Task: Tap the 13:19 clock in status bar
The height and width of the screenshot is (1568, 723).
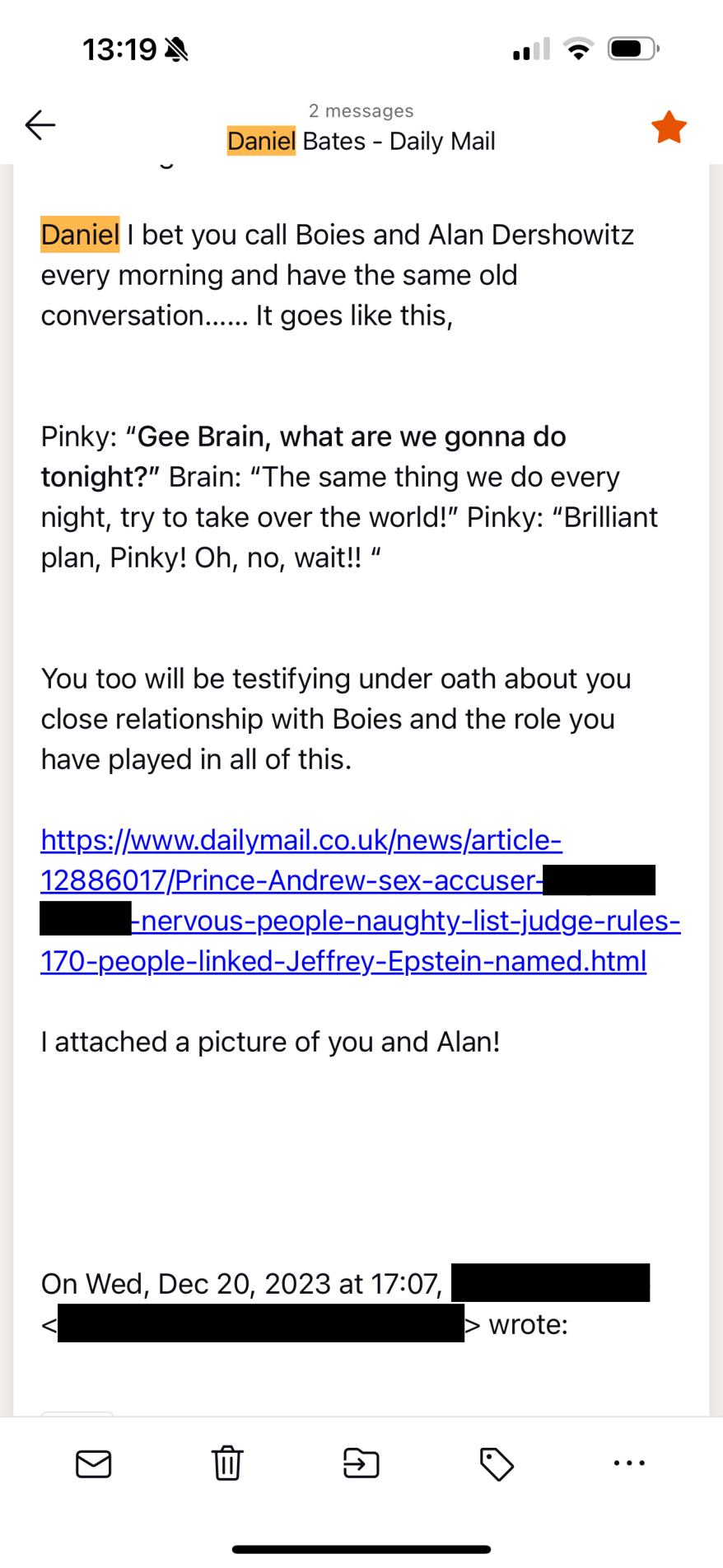Action: pos(119,49)
